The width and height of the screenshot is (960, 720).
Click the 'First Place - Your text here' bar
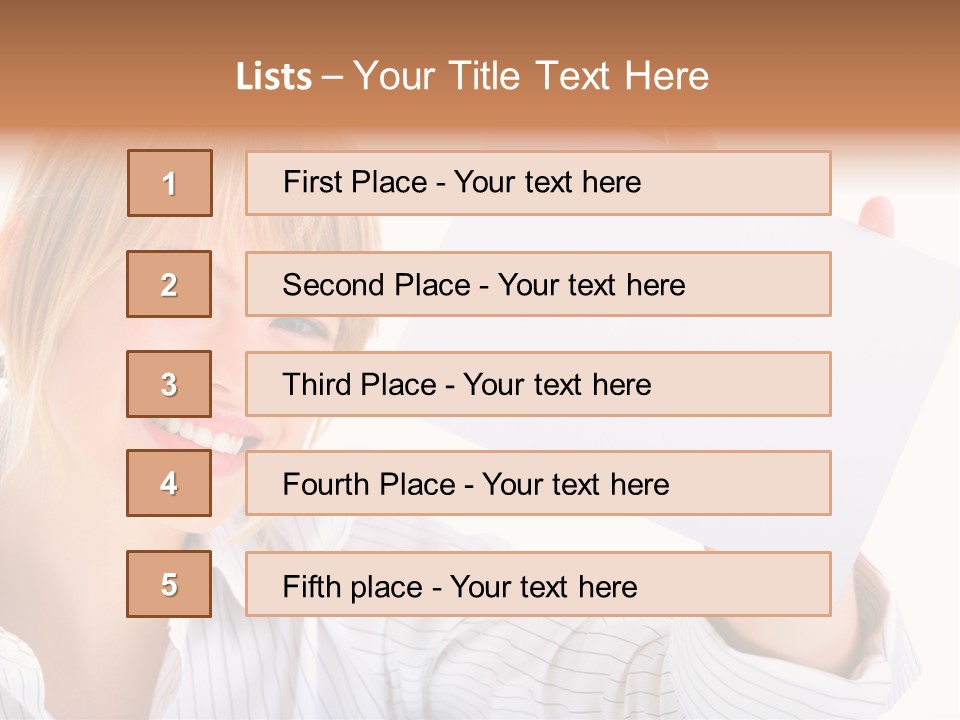point(538,183)
